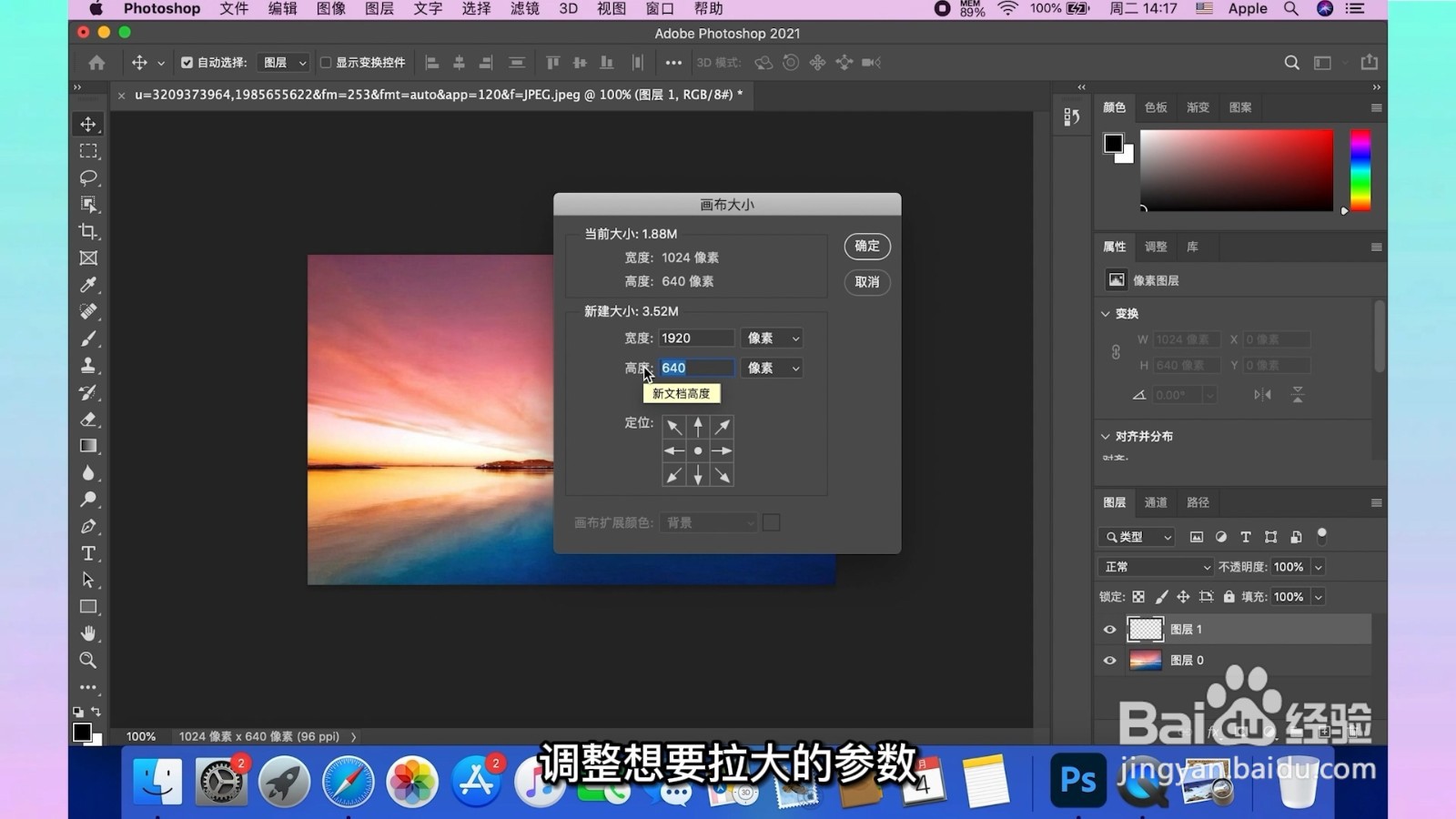Collapse the 变换 section
This screenshot has width=1456, height=819.
pos(1106,314)
